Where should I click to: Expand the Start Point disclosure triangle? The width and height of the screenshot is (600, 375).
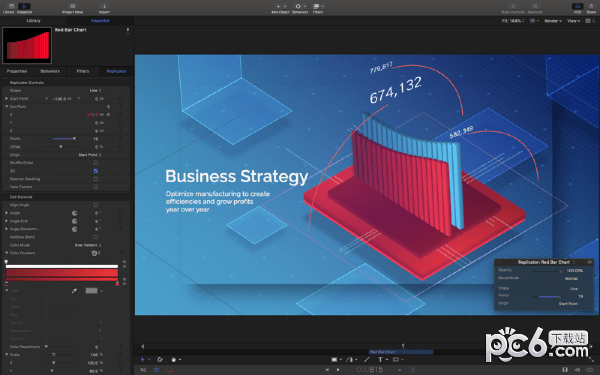pyautogui.click(x=7, y=98)
